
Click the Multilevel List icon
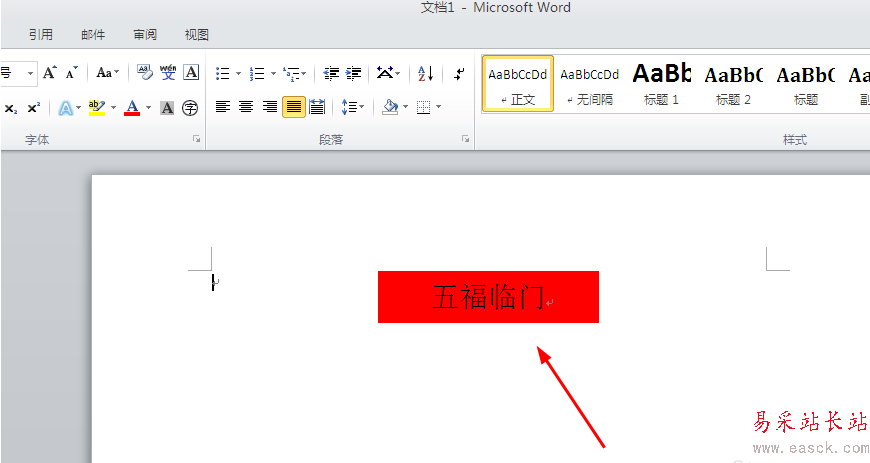pyautogui.click(x=291, y=73)
